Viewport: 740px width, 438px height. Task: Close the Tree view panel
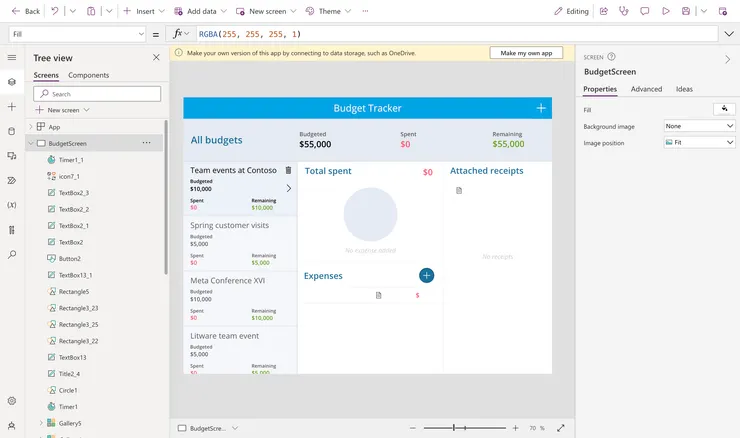pyautogui.click(x=156, y=58)
